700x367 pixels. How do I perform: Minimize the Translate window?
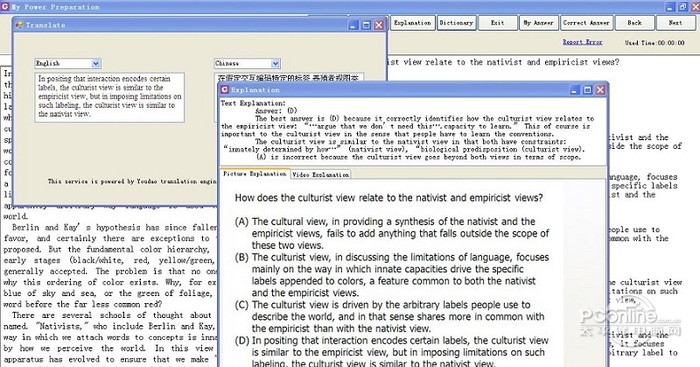click(x=354, y=25)
